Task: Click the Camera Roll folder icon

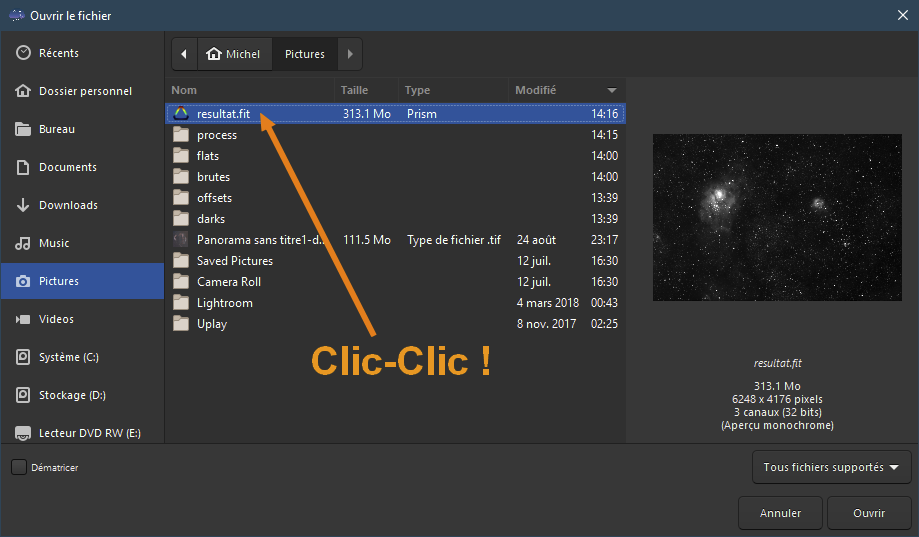Action: (181, 282)
